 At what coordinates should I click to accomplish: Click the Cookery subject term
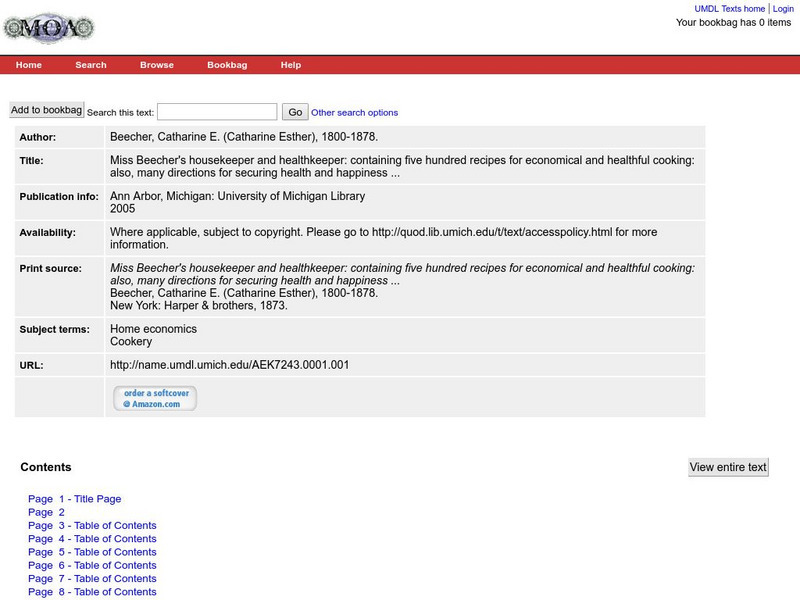click(131, 341)
